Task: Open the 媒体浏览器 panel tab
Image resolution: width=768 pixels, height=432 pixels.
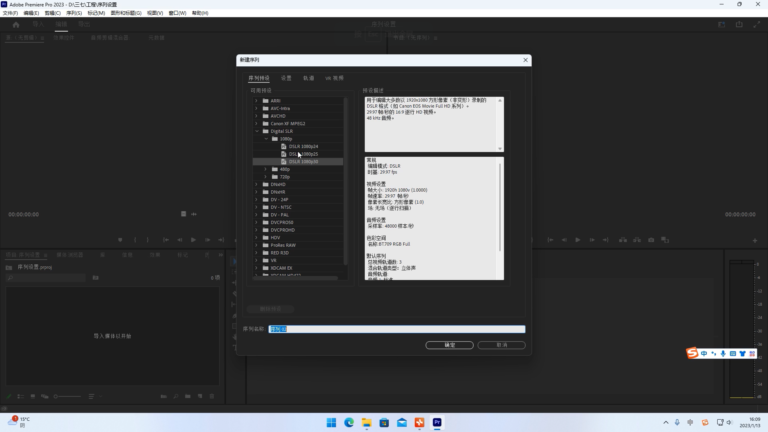Action: pyautogui.click(x=70, y=255)
